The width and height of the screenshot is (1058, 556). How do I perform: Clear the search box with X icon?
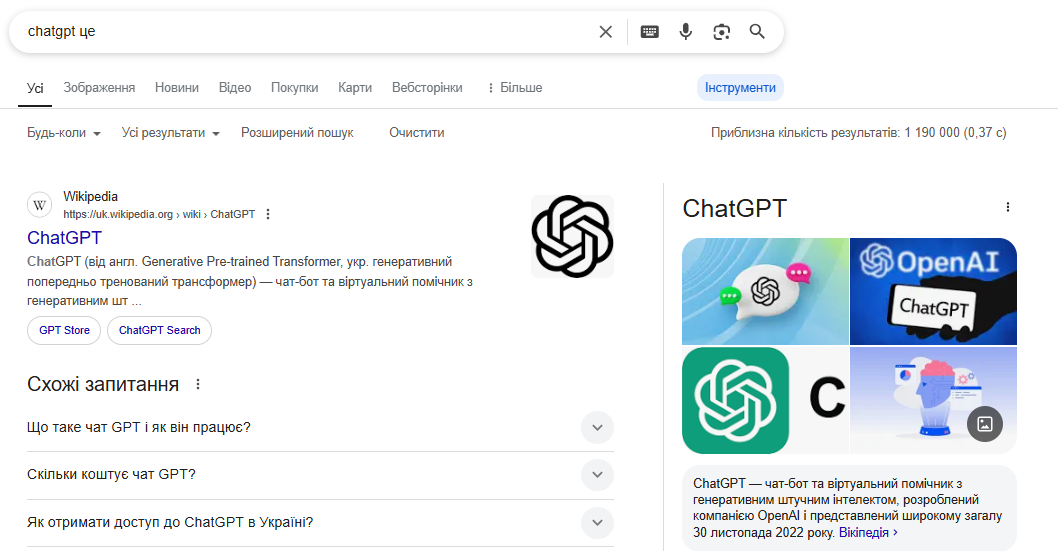[605, 32]
